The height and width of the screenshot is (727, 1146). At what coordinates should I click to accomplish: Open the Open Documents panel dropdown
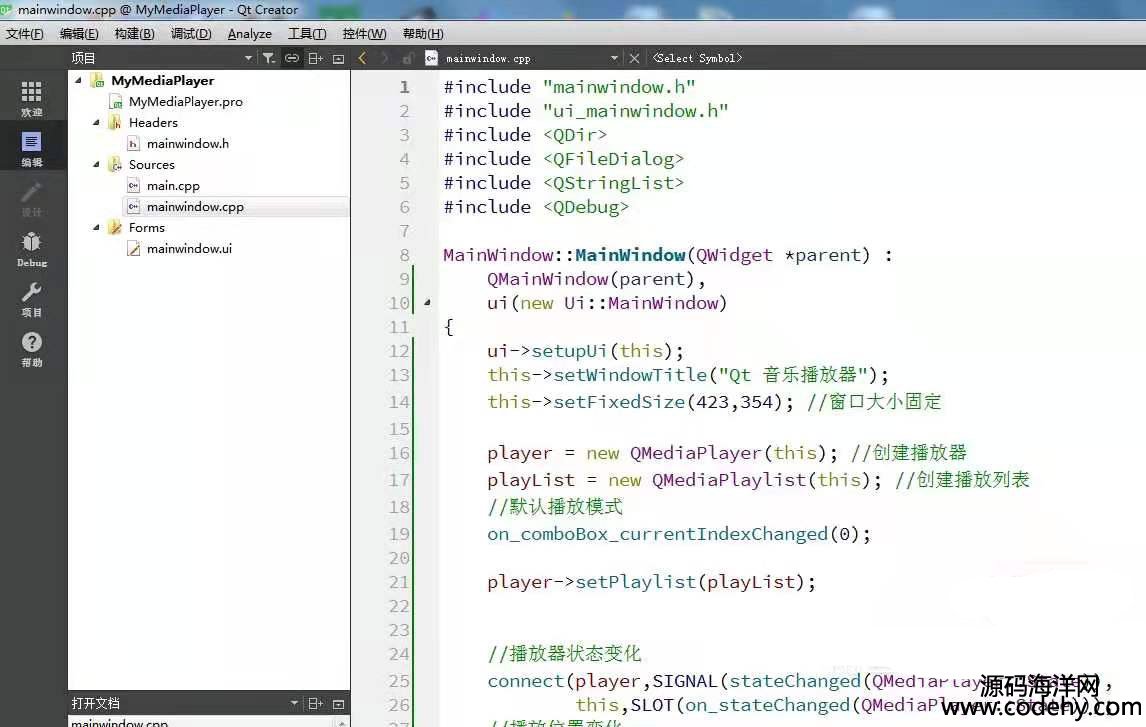[294, 703]
